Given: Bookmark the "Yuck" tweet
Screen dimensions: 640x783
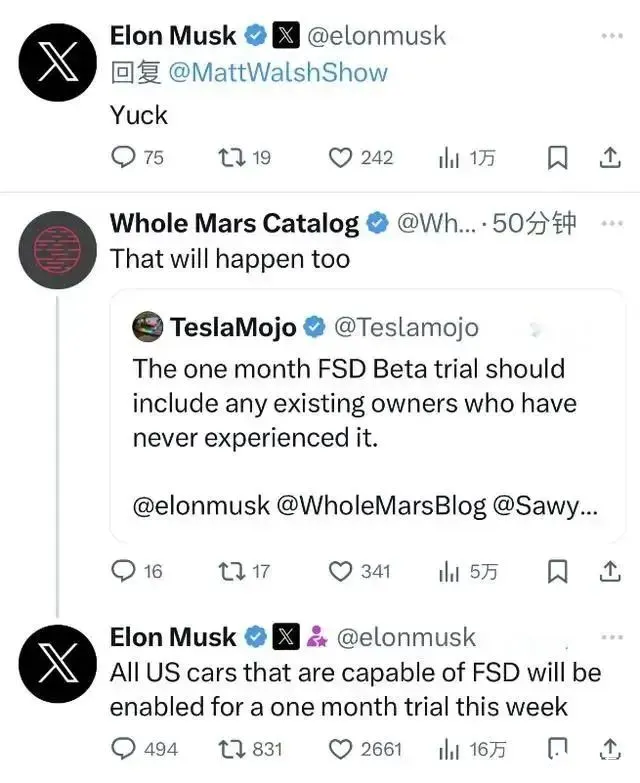Looking at the screenshot, I should pyautogui.click(x=559, y=157).
